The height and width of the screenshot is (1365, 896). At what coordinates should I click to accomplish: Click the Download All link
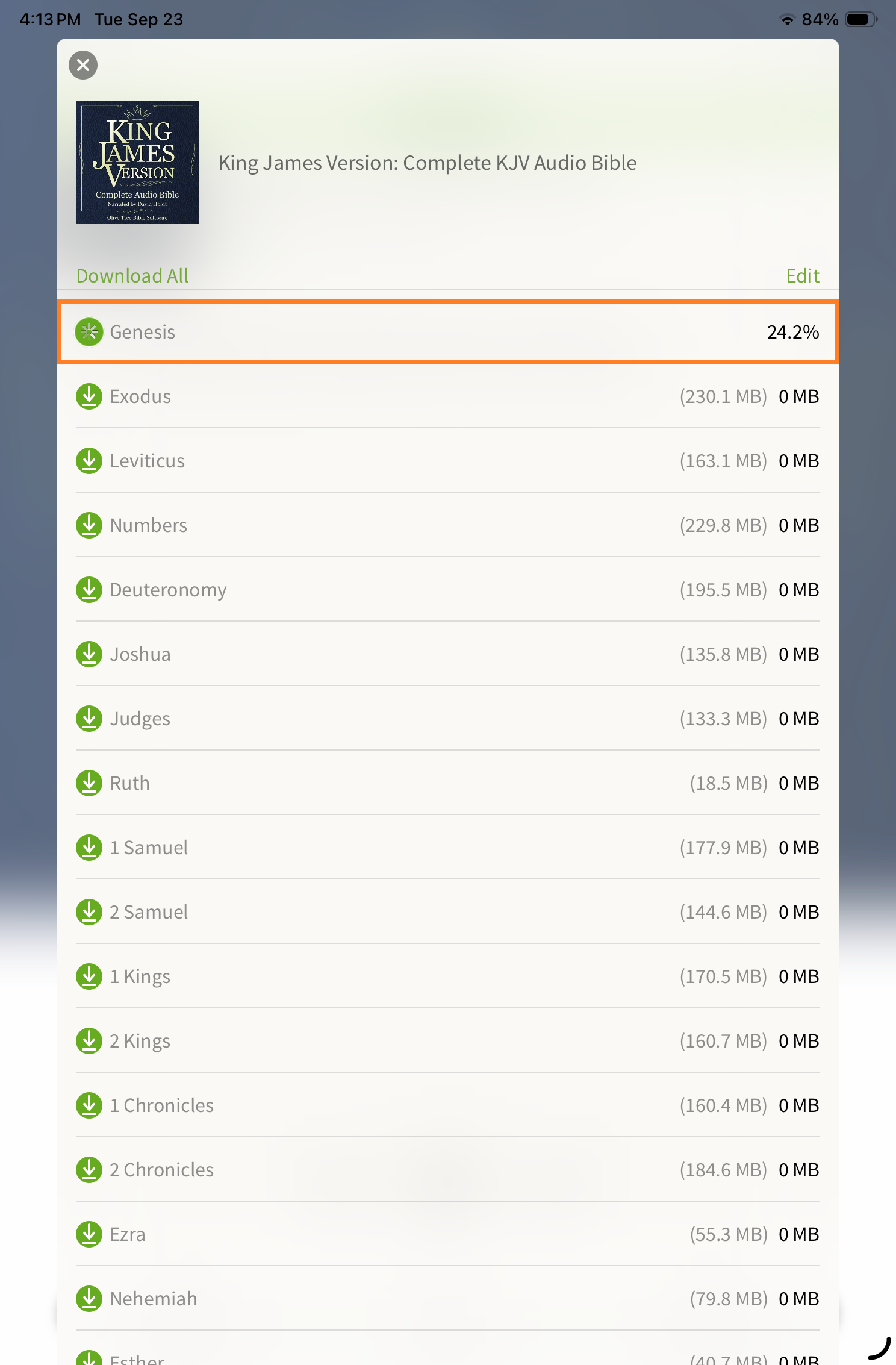(x=132, y=276)
